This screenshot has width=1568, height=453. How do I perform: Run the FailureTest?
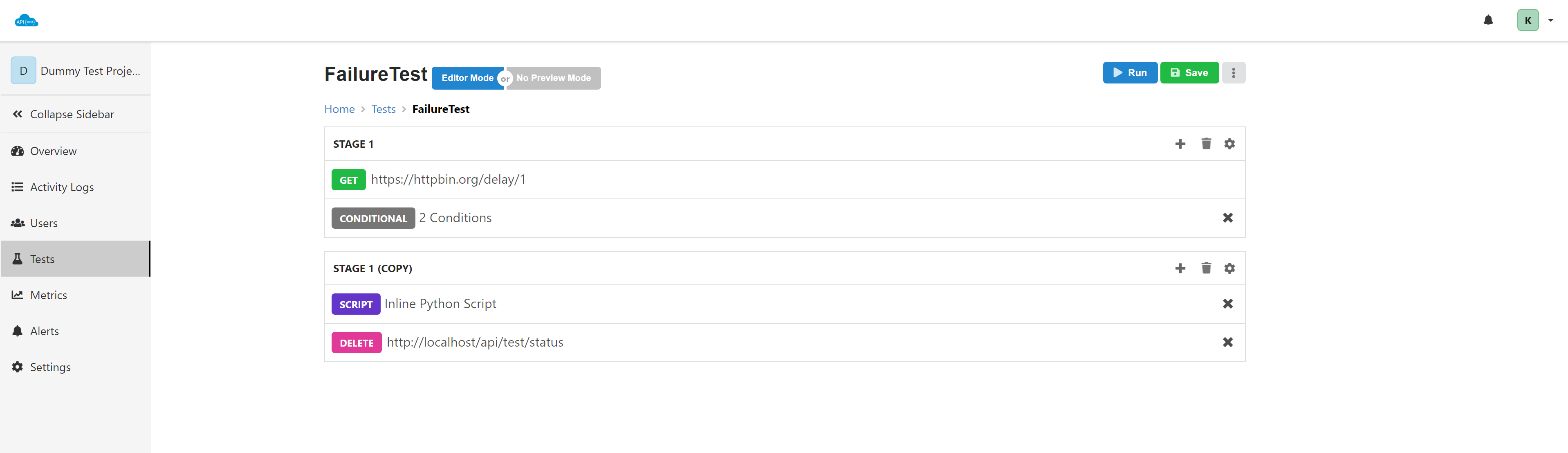[1129, 73]
